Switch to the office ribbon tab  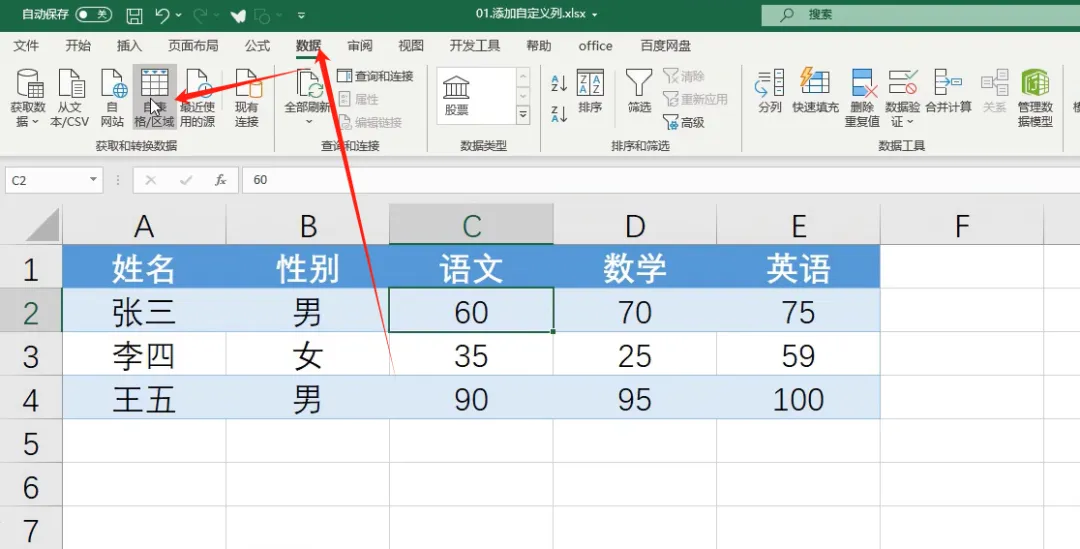595,45
